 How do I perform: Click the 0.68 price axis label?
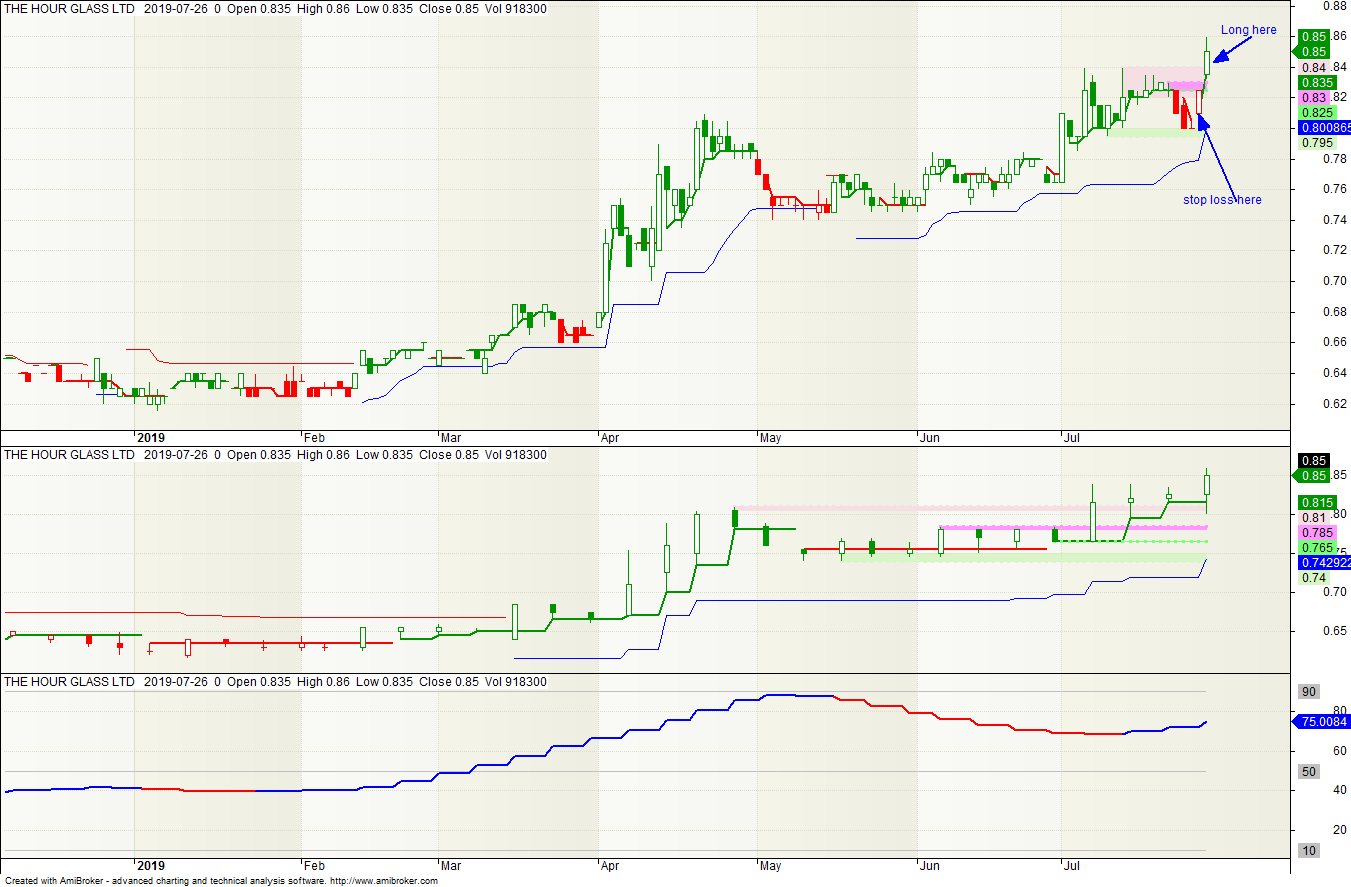point(1335,312)
